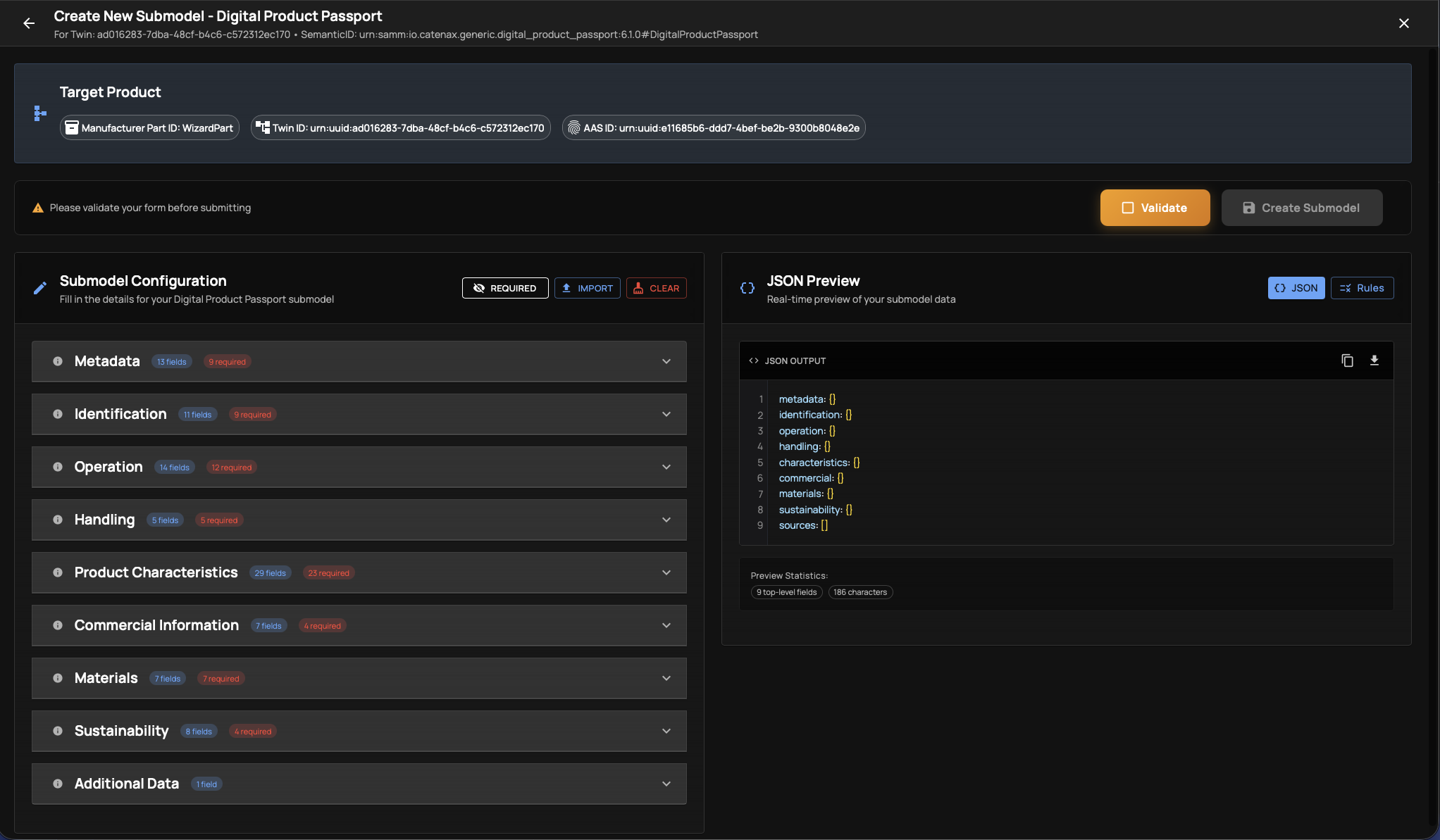Click the IMPORT button

click(587, 288)
